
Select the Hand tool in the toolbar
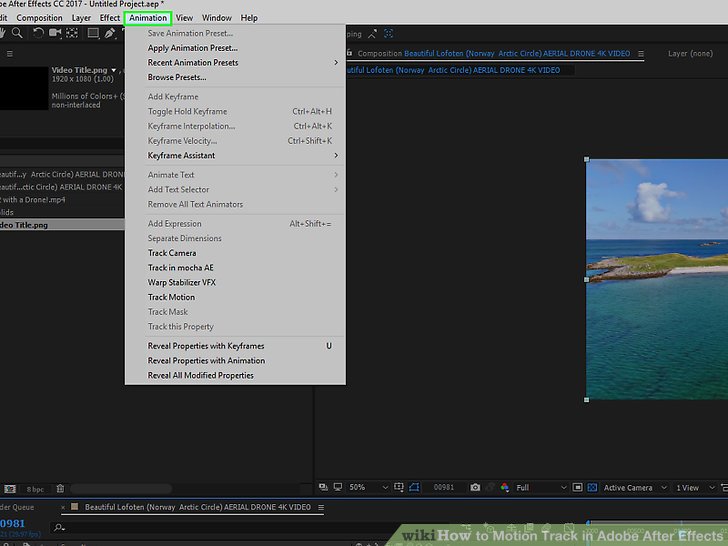[x=2, y=33]
